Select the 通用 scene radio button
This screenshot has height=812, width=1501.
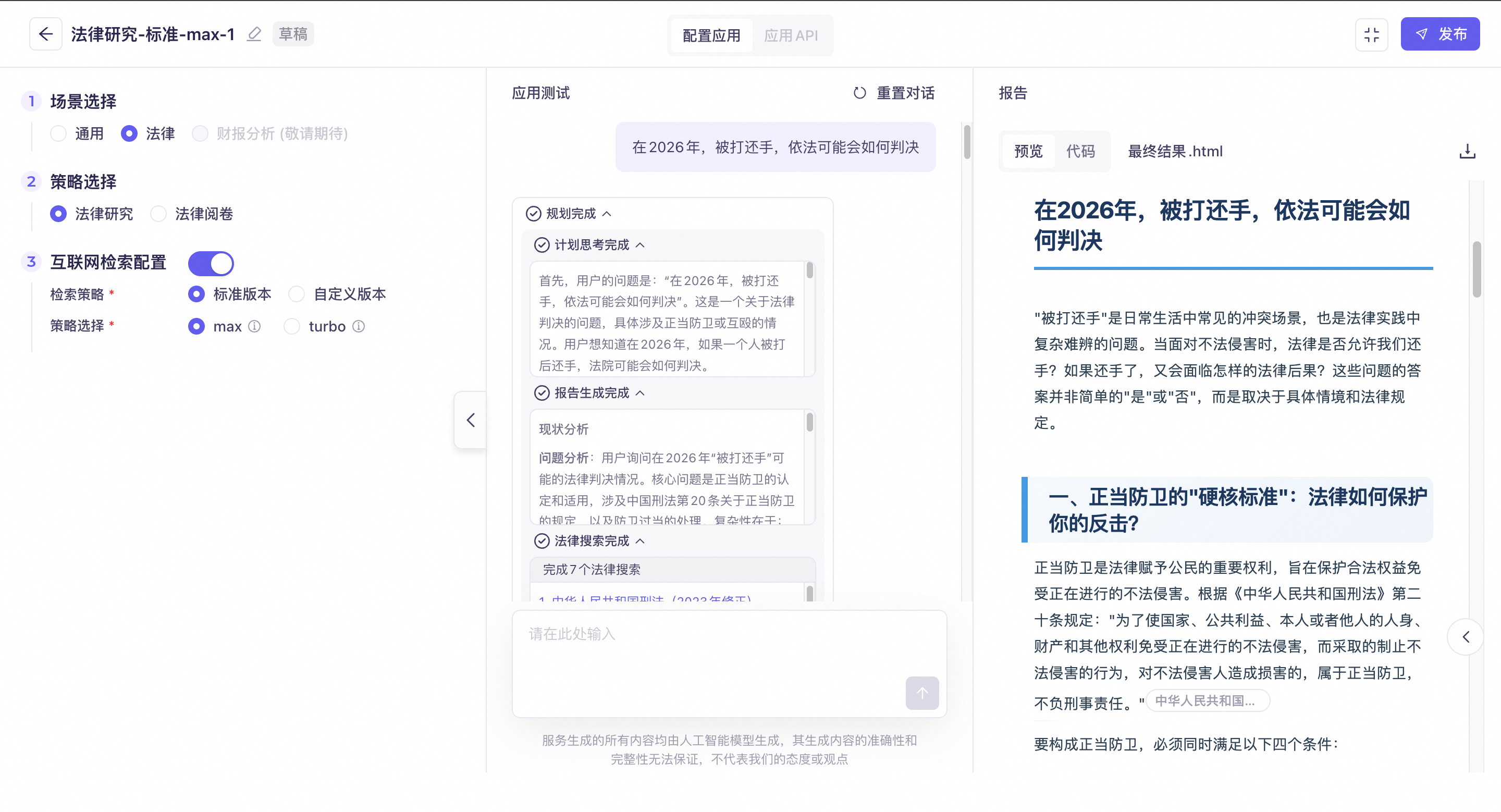[x=58, y=133]
